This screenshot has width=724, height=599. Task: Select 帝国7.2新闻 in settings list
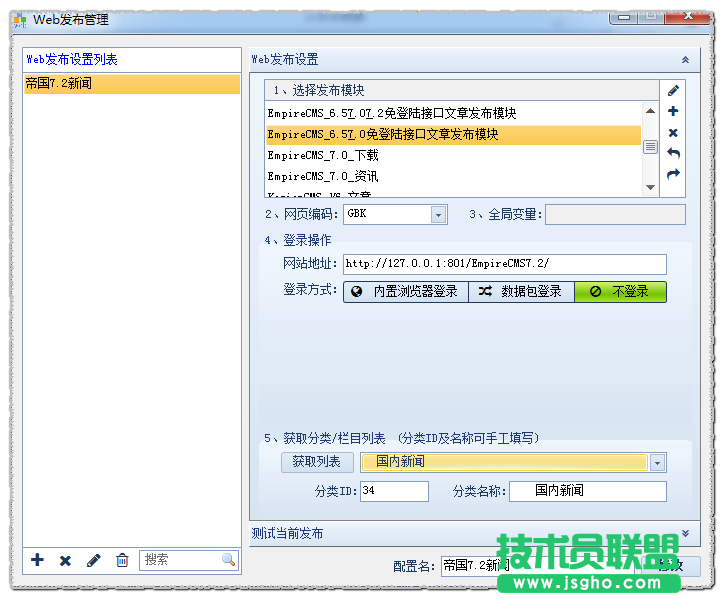131,84
